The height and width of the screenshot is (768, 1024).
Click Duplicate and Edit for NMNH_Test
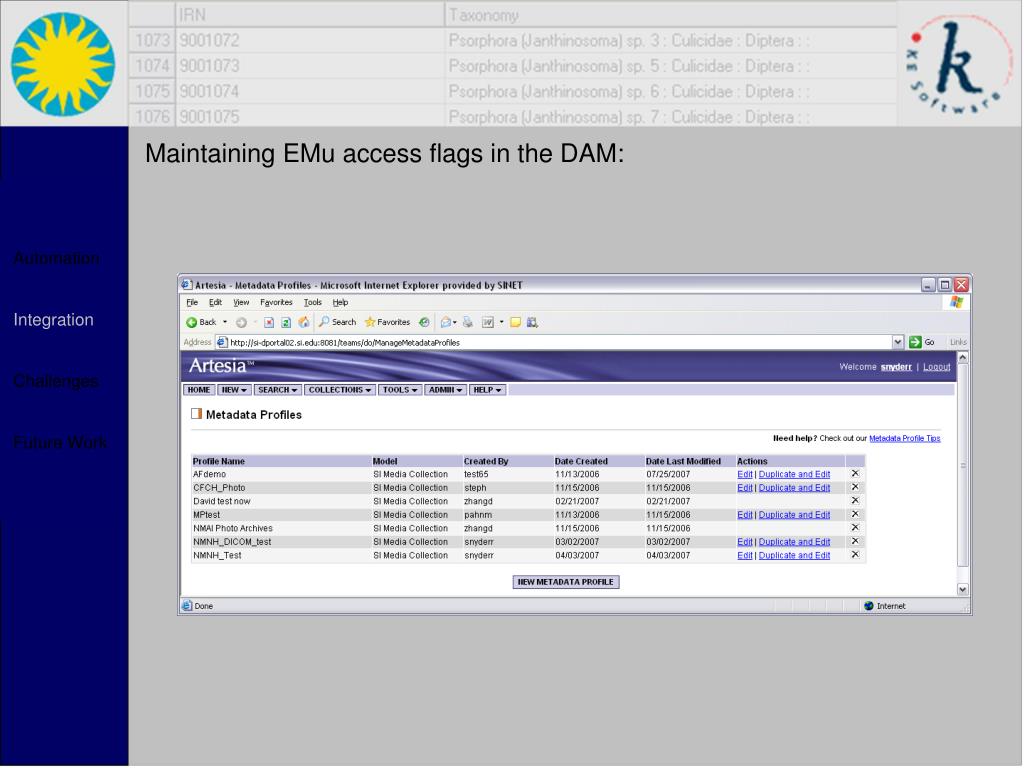point(795,556)
